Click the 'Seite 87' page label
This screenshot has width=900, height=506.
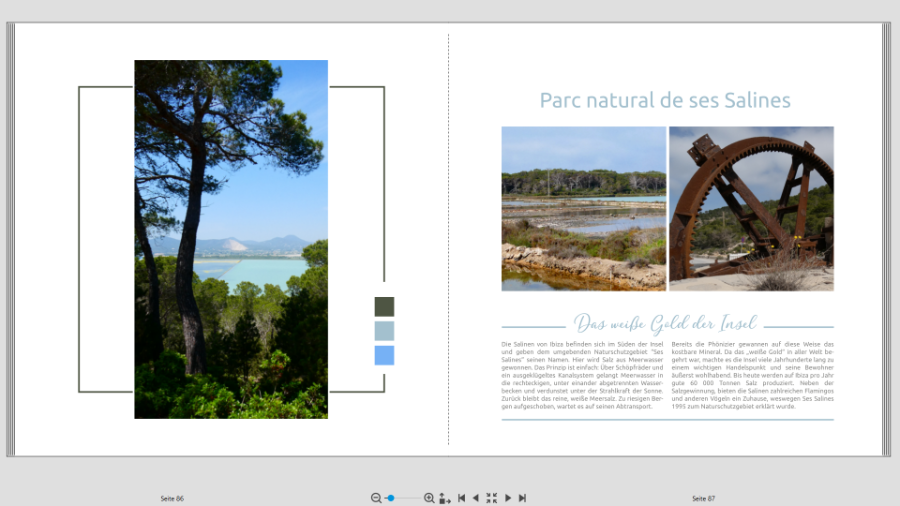click(x=704, y=498)
